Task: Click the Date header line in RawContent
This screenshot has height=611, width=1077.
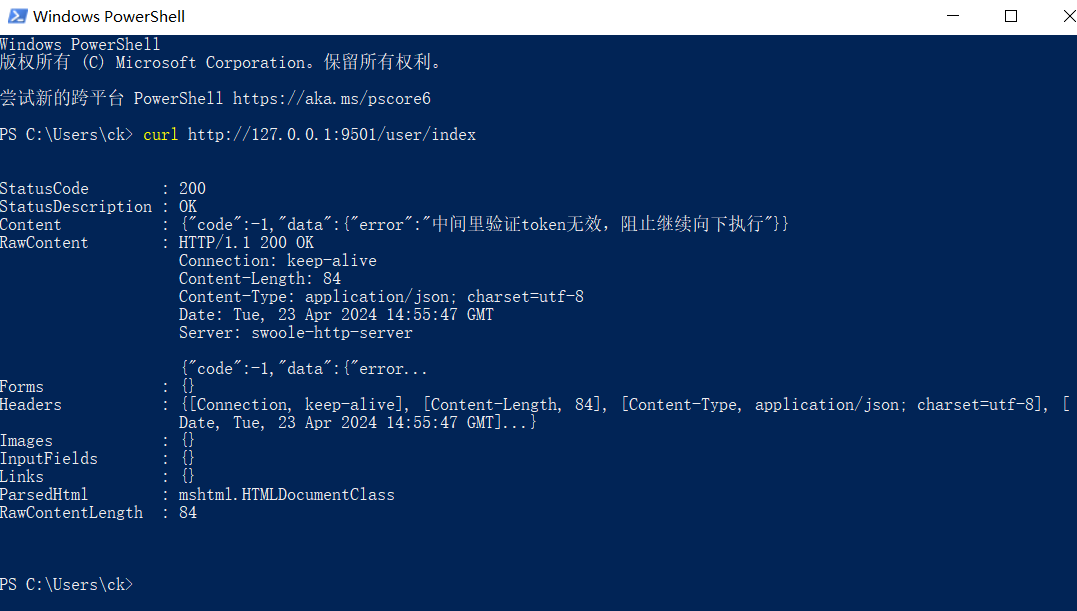Action: click(336, 314)
